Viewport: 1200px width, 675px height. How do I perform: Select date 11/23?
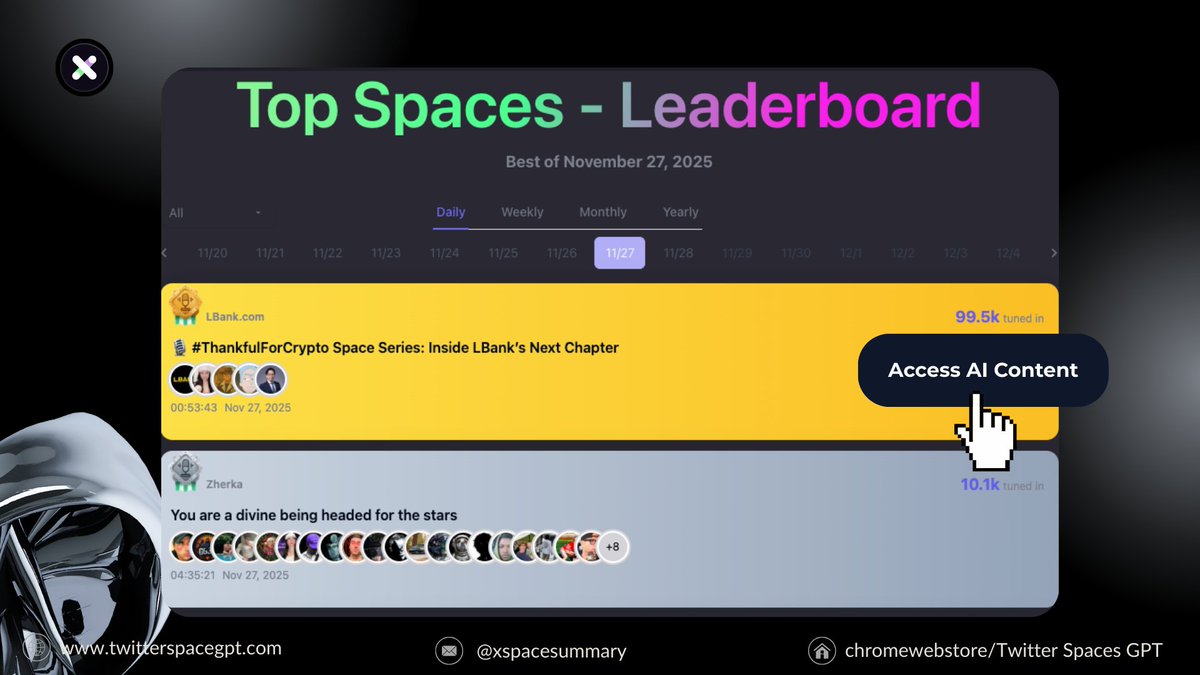pyautogui.click(x=386, y=253)
